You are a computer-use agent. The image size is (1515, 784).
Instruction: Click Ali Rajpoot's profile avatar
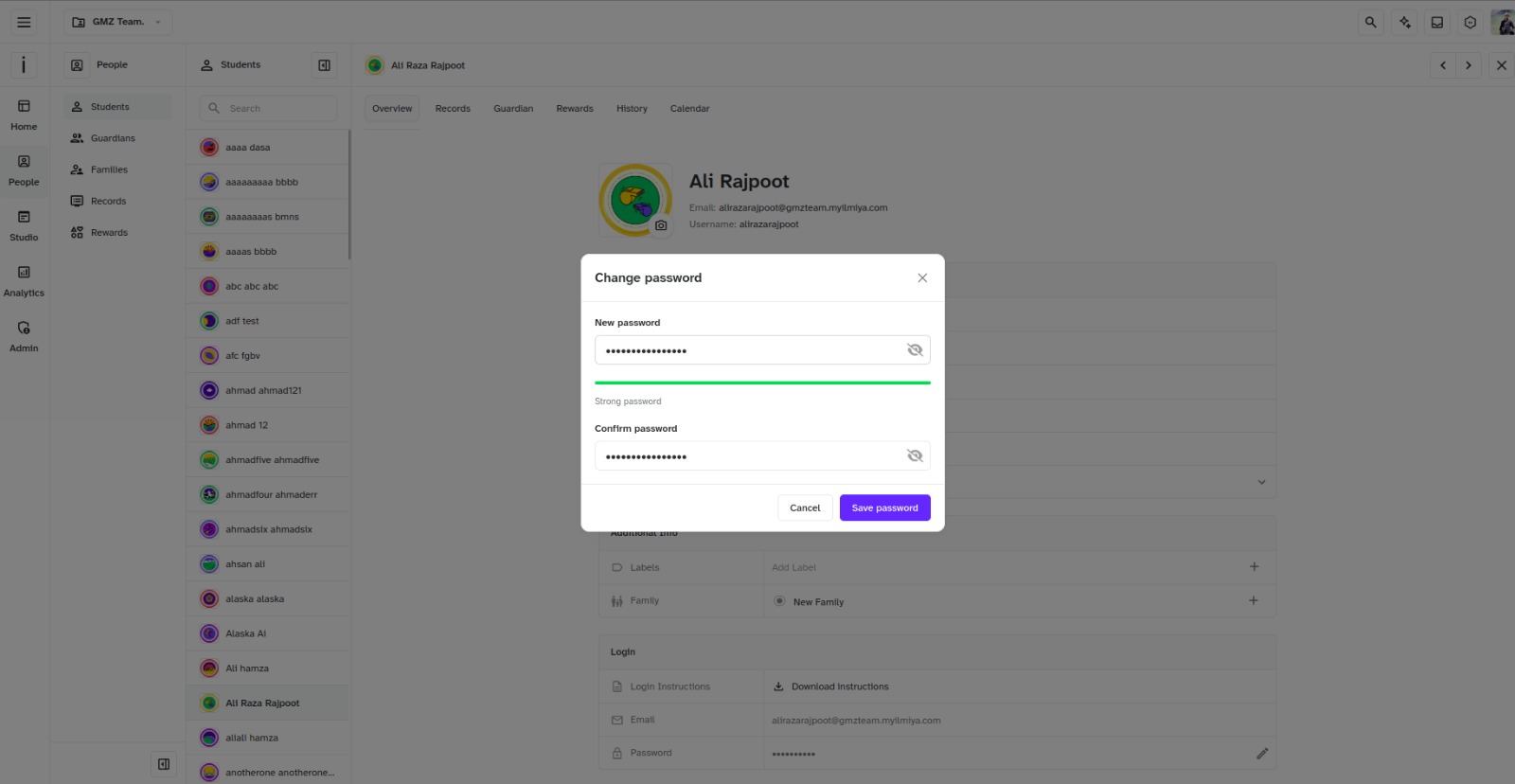tap(634, 200)
